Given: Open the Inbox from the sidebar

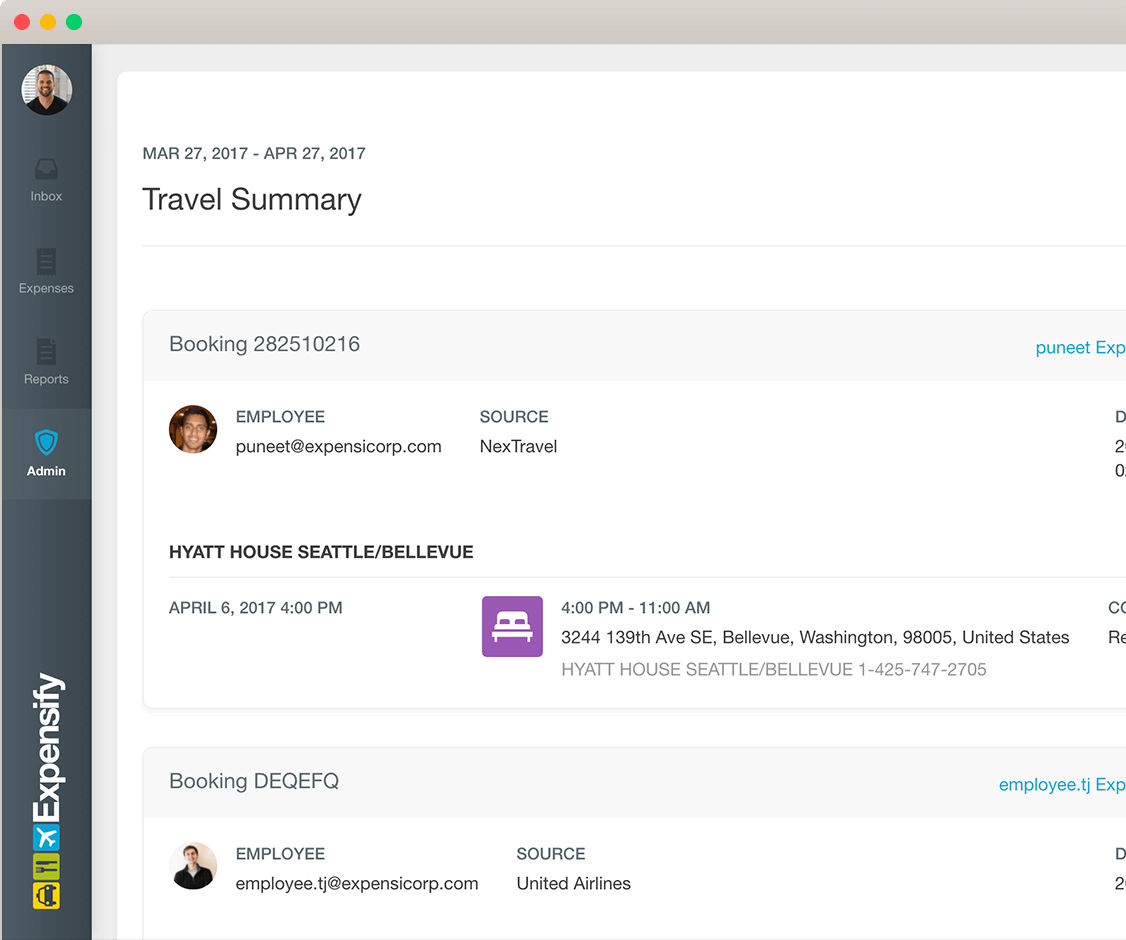Looking at the screenshot, I should click(46, 180).
